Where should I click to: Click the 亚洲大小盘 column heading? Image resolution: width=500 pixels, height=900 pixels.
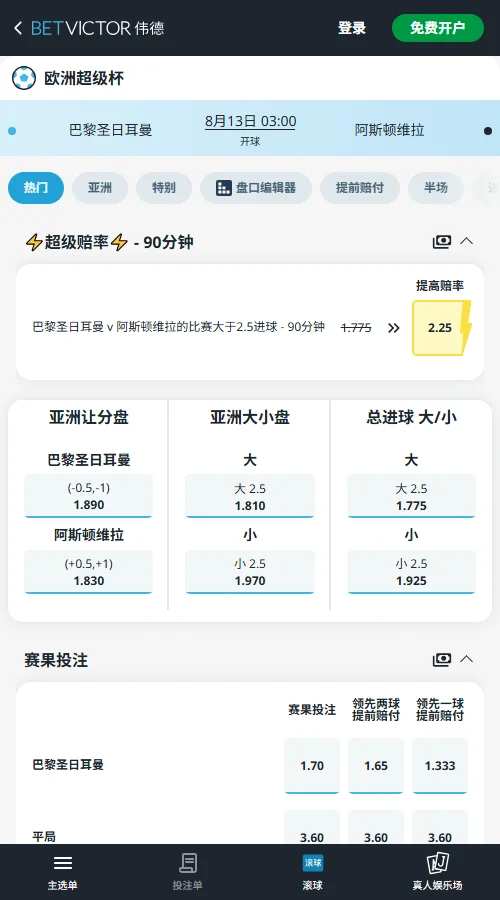pos(250,418)
